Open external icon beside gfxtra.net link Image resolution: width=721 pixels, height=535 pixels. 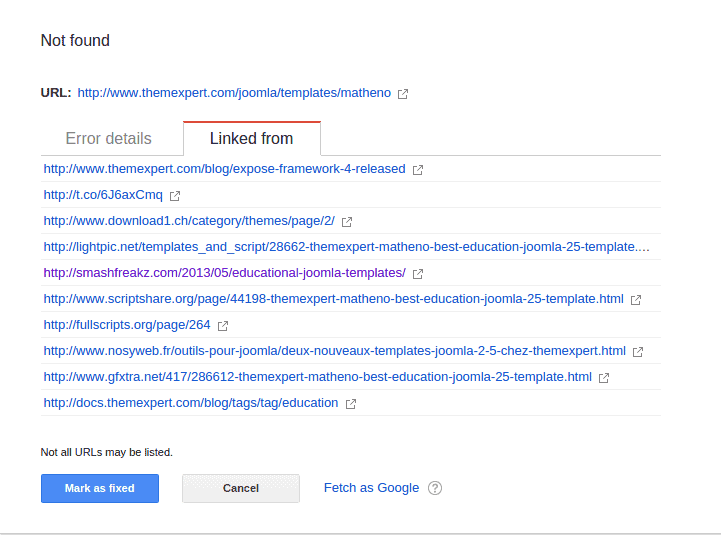click(x=603, y=378)
